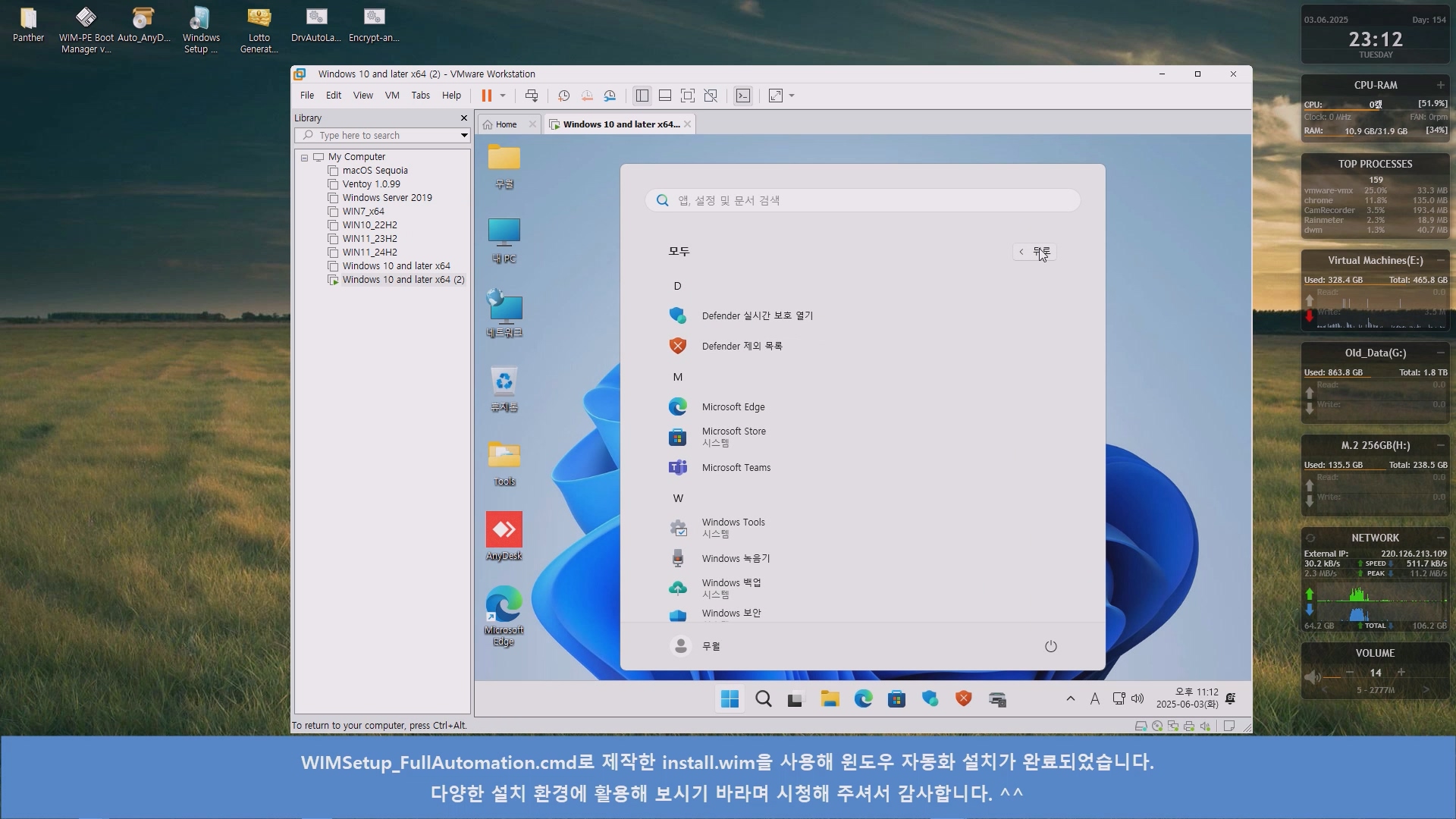This screenshot has width=1456, height=819.
Task: Pause the virtual machine with the orange button
Action: coord(486,96)
